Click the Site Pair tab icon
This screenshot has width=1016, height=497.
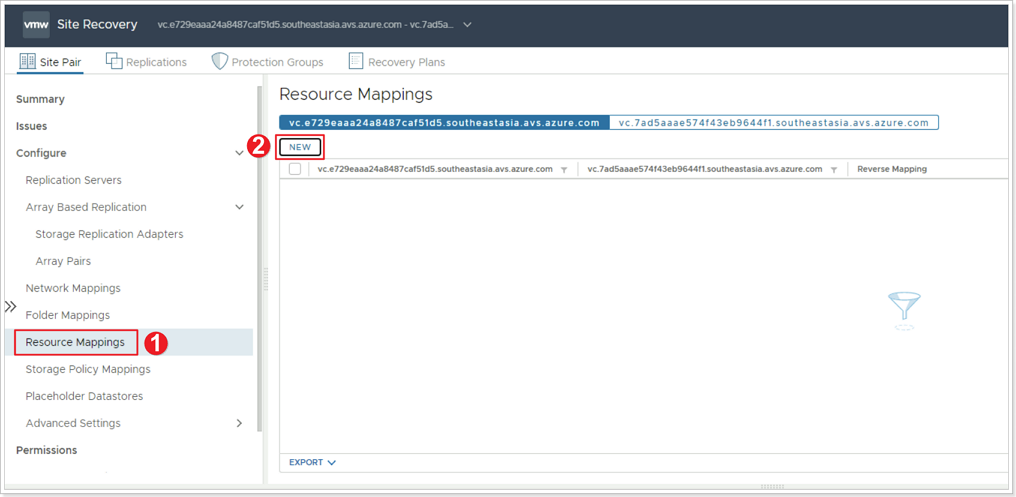tap(27, 62)
